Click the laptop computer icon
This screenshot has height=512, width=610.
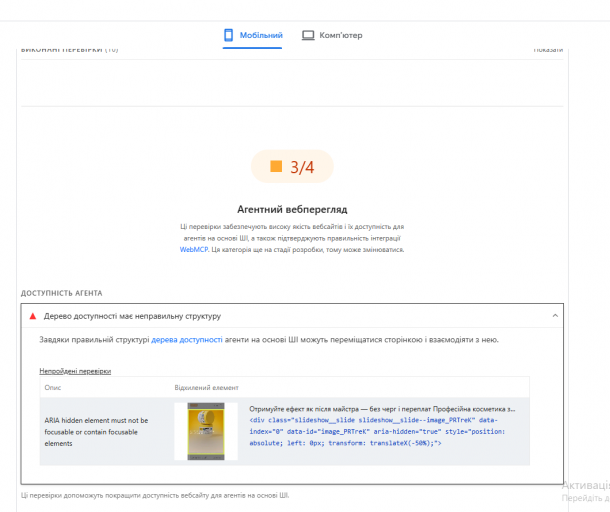pyautogui.click(x=308, y=35)
